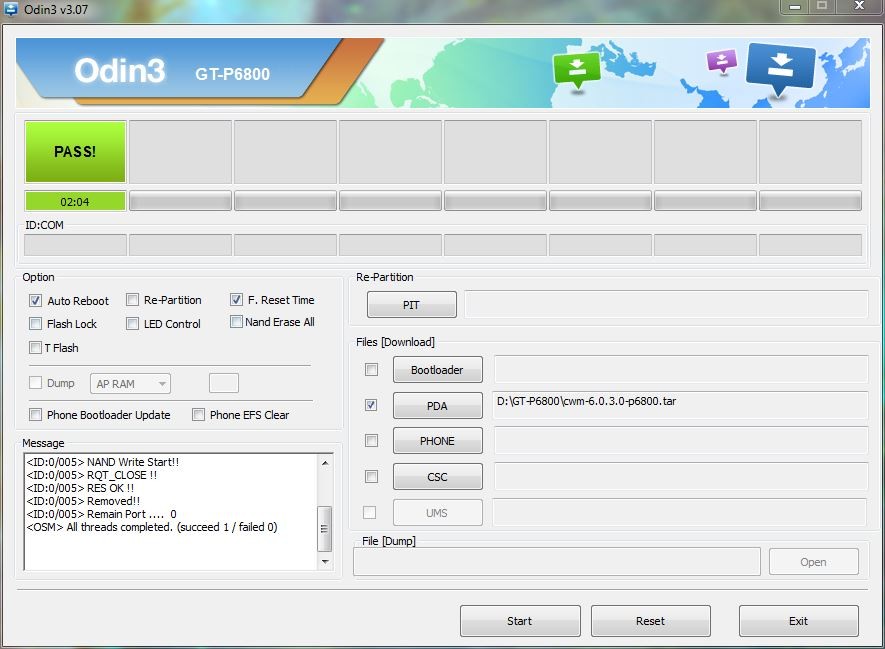Image resolution: width=885 pixels, height=649 pixels.
Task: Click the PDA file path field
Action: point(680,405)
